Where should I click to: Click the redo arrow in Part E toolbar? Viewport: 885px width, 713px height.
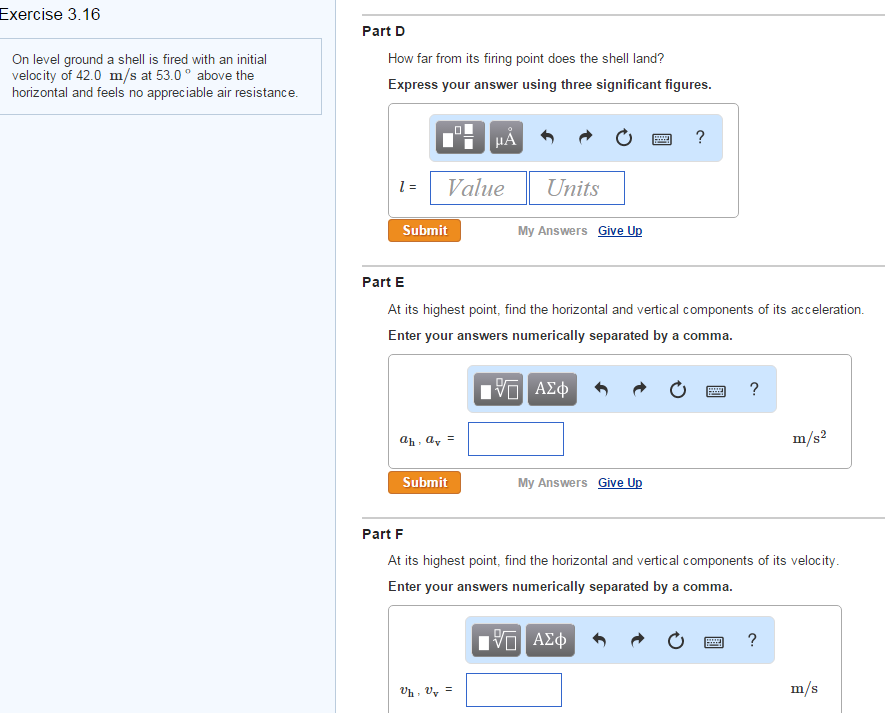pos(638,389)
